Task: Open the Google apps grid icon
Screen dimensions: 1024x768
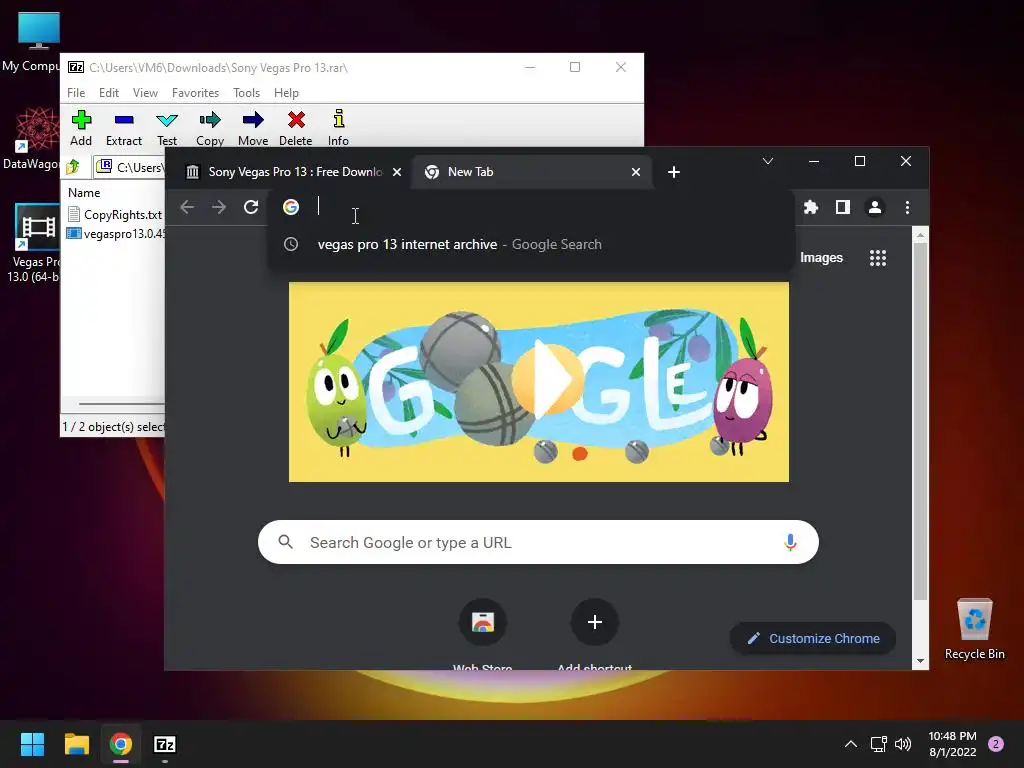Action: pyautogui.click(x=878, y=258)
